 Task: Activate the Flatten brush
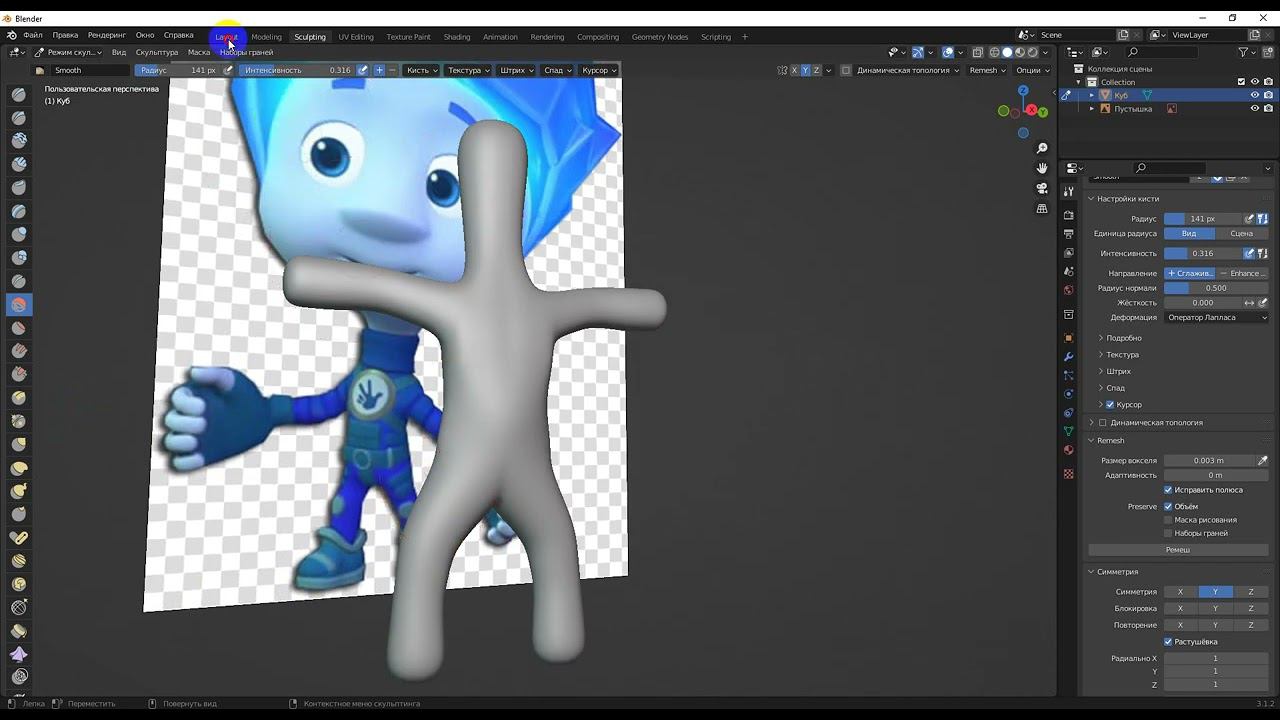point(19,327)
